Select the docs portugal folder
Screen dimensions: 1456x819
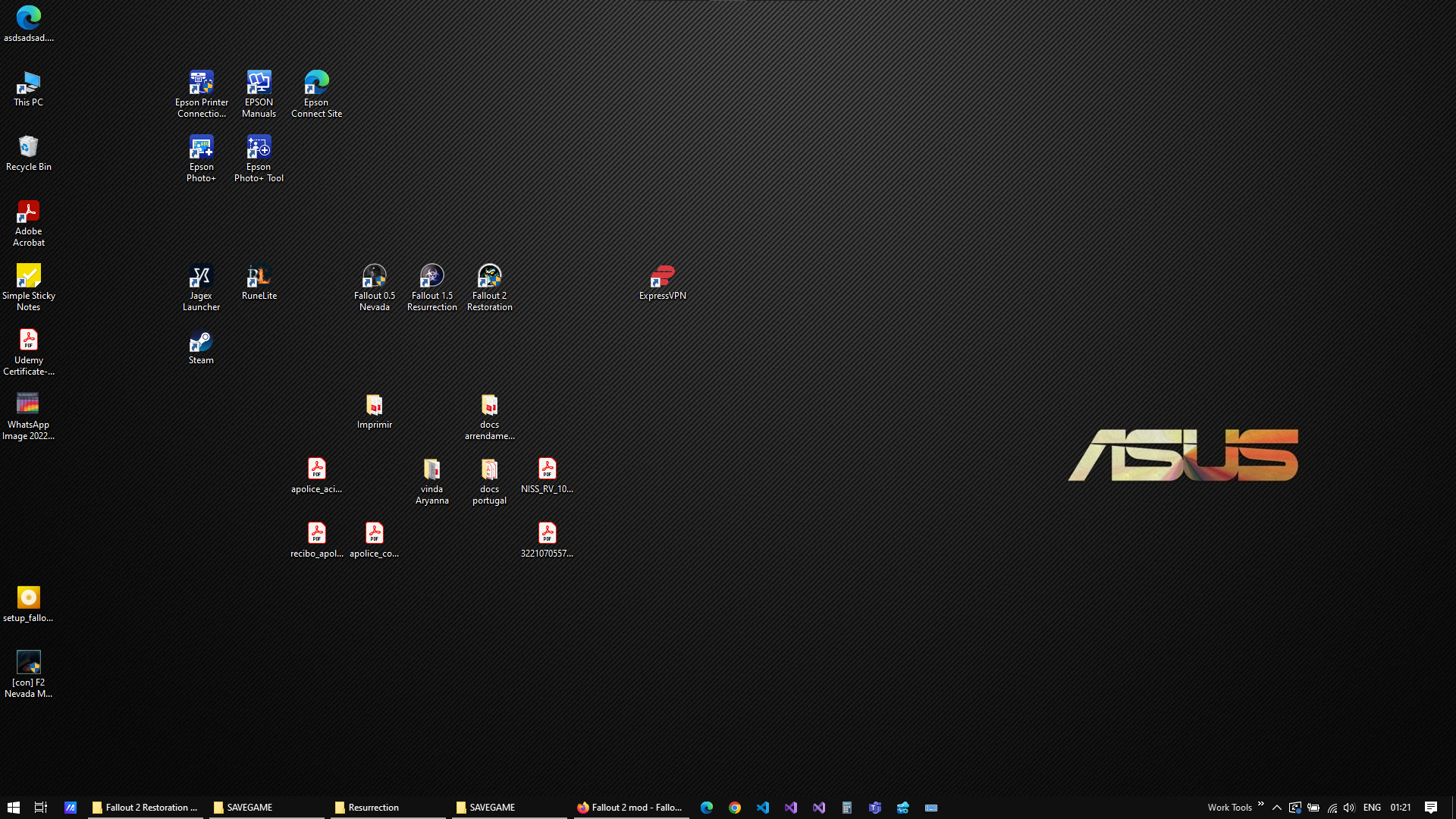[489, 481]
